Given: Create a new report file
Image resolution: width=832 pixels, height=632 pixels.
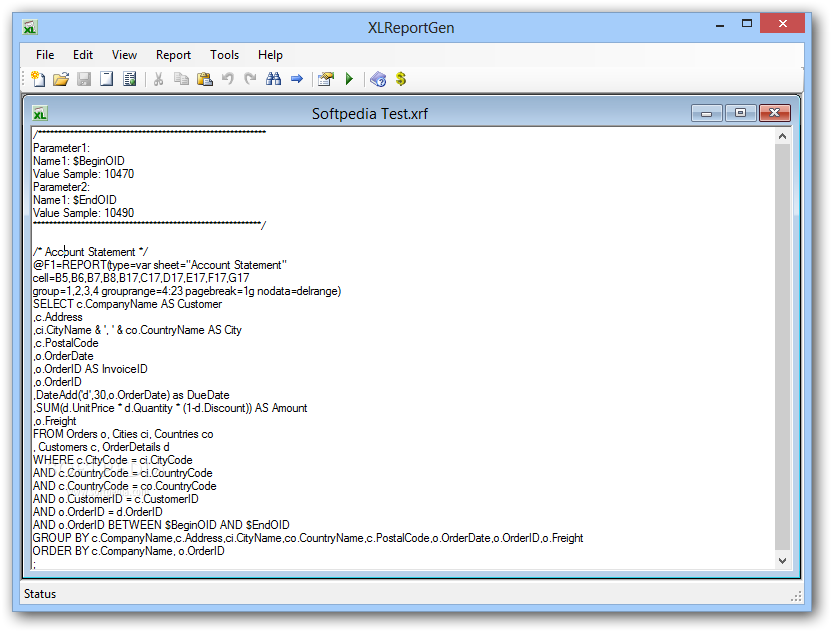Looking at the screenshot, I should pos(38,79).
